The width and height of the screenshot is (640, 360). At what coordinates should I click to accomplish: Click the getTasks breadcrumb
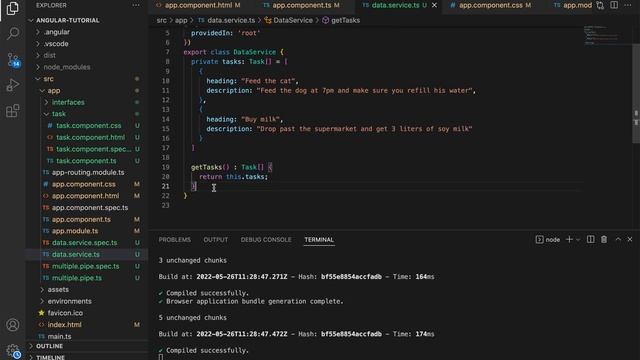341,20
